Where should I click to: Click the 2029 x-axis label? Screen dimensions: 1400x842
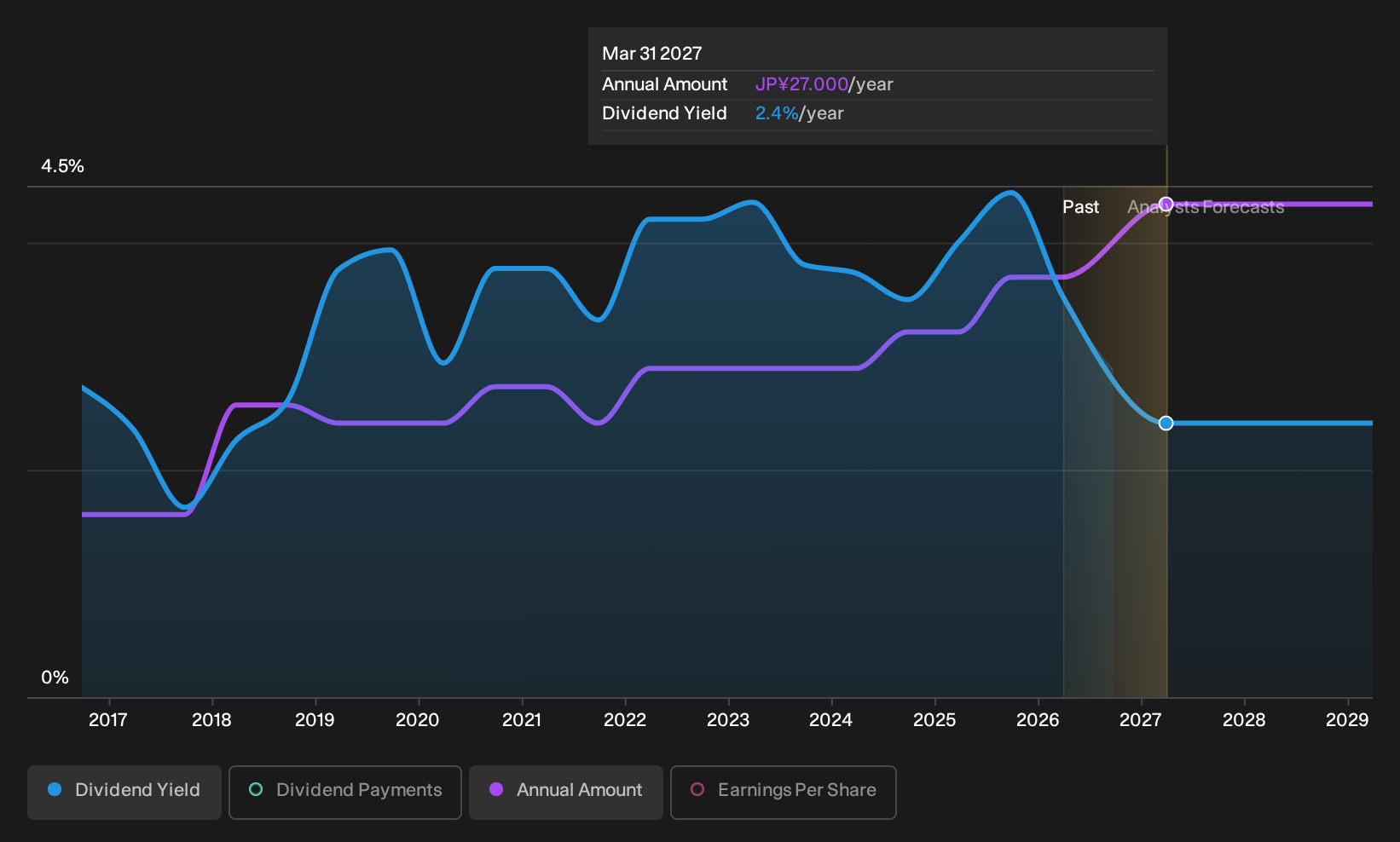point(1347,720)
